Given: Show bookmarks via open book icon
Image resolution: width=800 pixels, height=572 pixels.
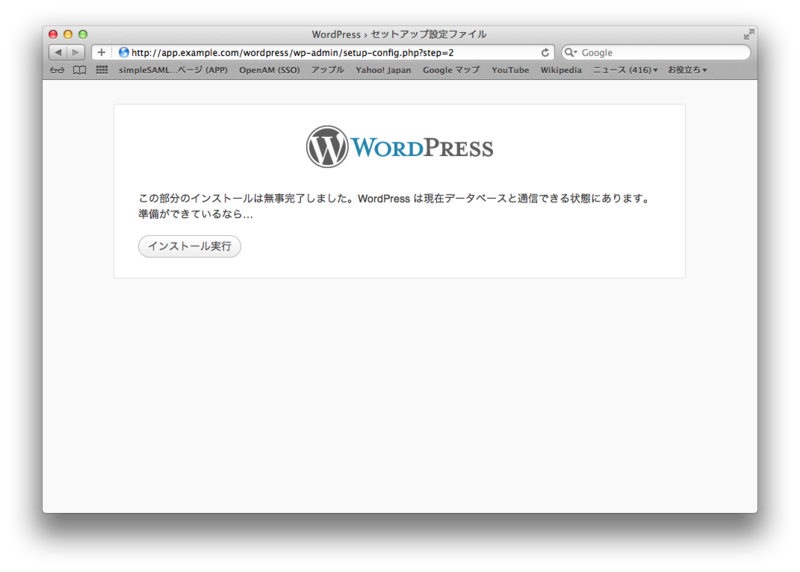Looking at the screenshot, I should (80, 70).
